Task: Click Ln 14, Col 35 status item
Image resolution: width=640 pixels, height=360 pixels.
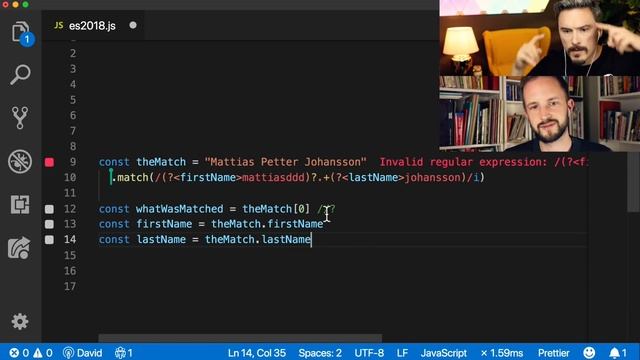Action: [257, 353]
